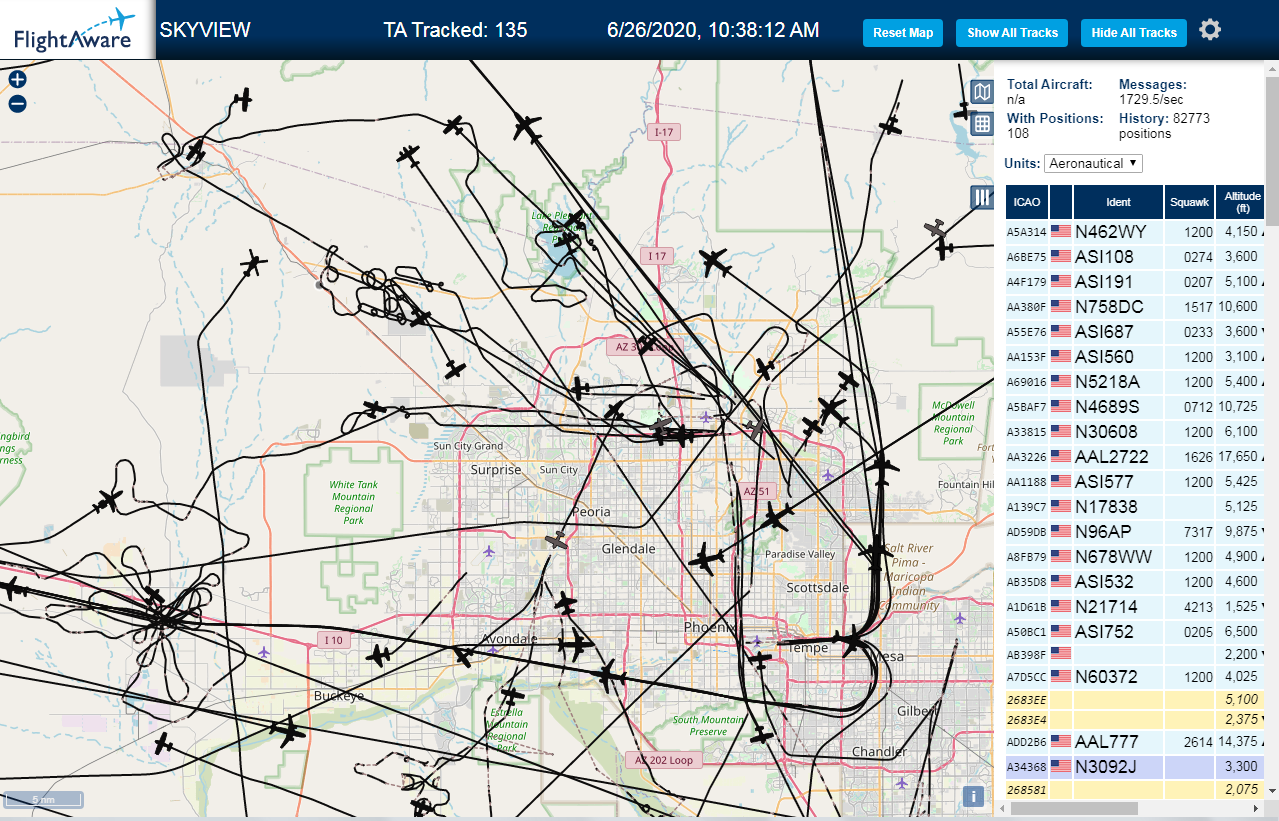Click the Scottsdale label on map
Viewport: 1279px width, 821px height.
[817, 588]
